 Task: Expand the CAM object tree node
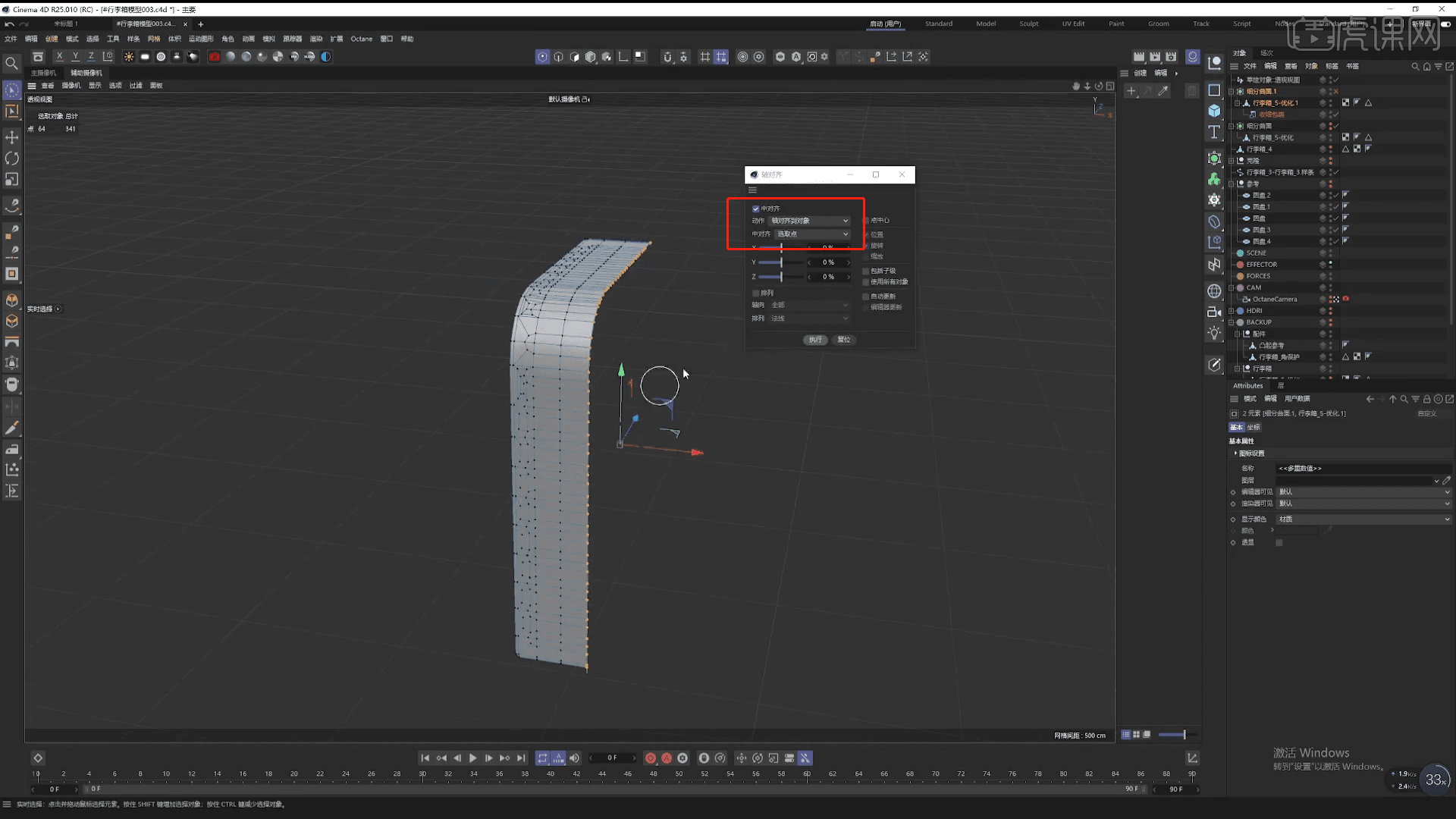tap(1232, 288)
